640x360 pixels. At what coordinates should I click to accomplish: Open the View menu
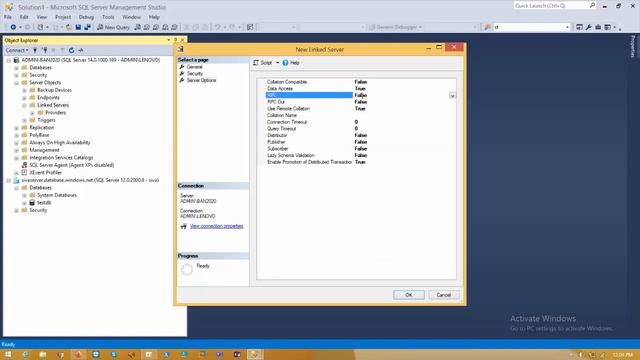click(42, 17)
